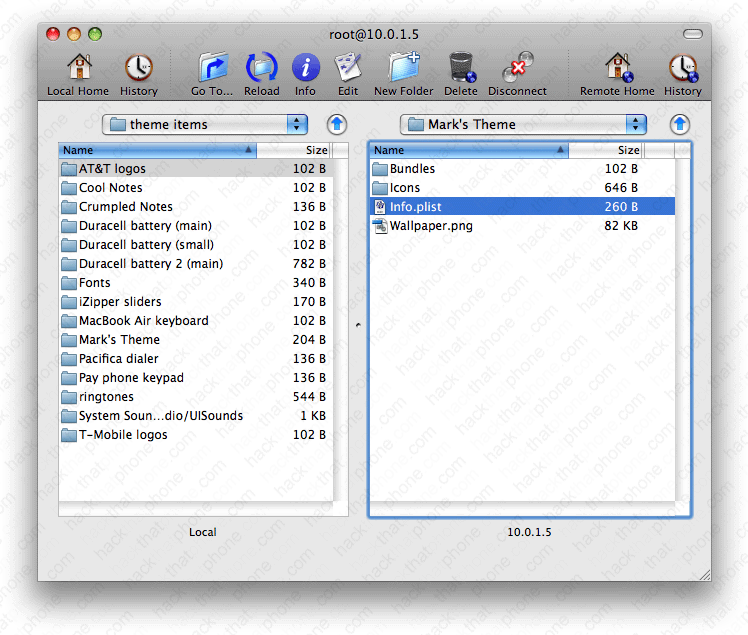The image size is (748, 635).
Task: Select the Pacifica dialer folder
Action: click(118, 359)
